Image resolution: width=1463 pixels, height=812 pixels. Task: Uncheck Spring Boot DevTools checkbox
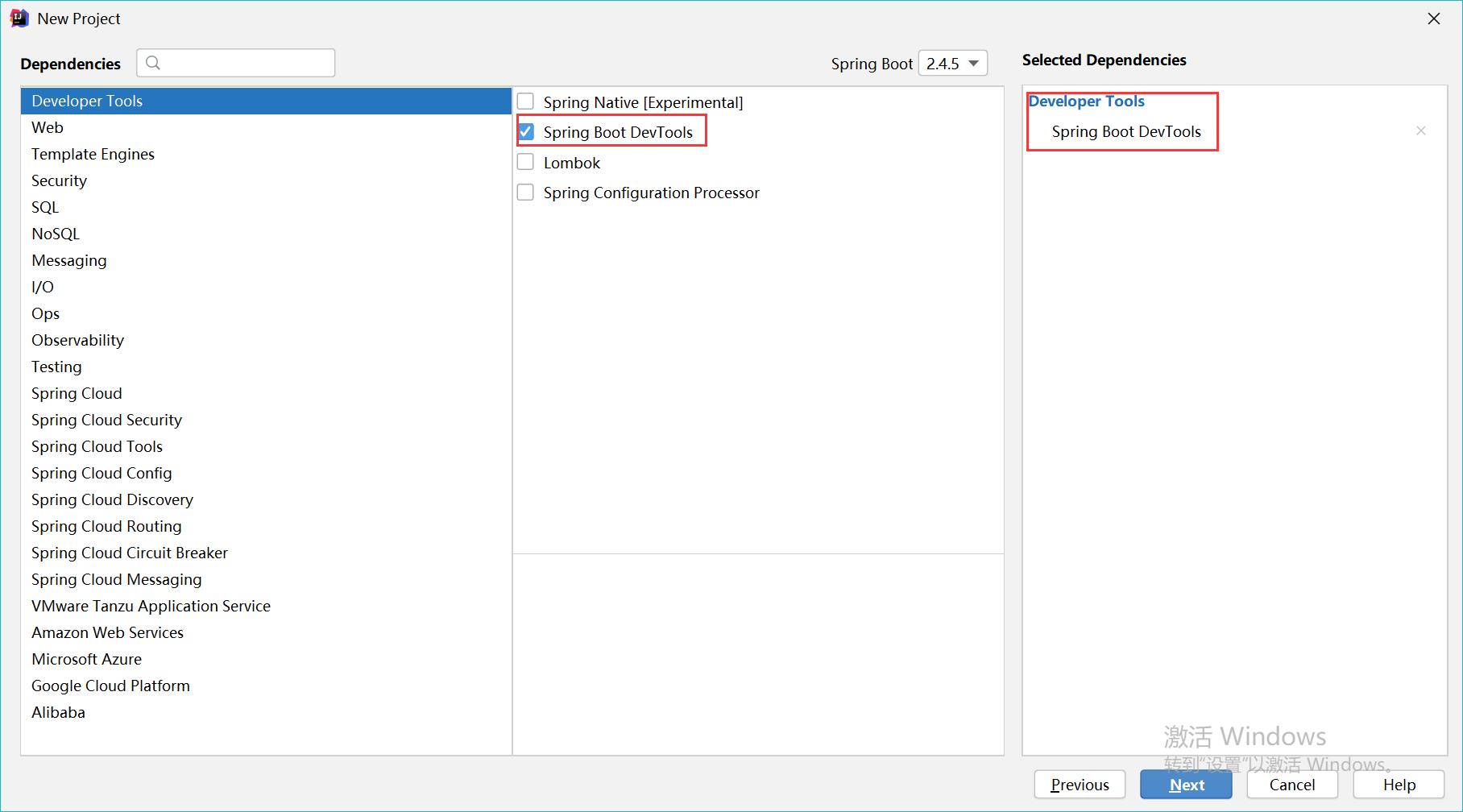coord(525,131)
